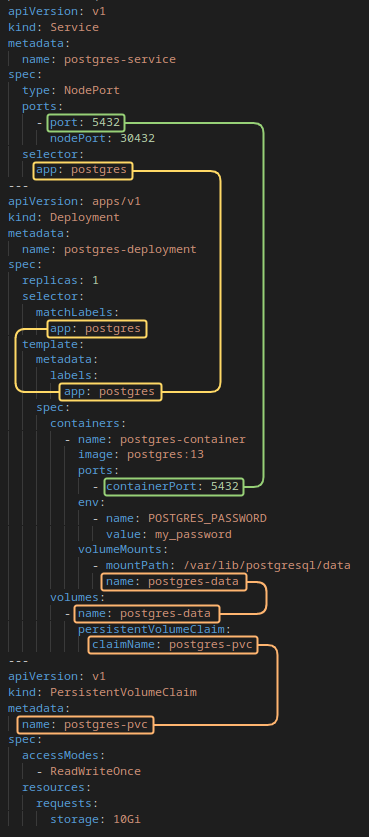Click the 'value: my_password' text

169,534
